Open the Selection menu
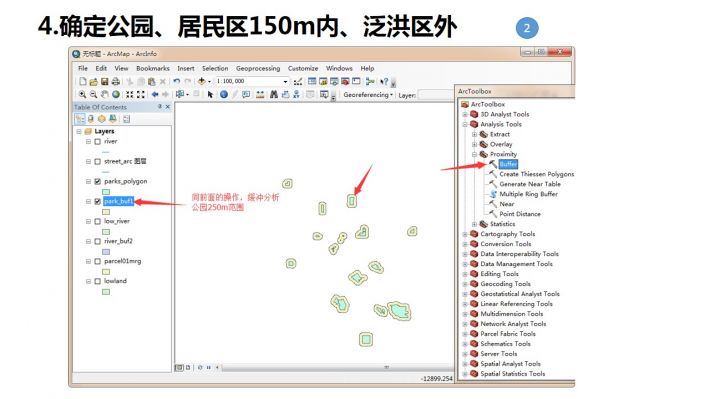This screenshot has height=399, width=710. 215,68
